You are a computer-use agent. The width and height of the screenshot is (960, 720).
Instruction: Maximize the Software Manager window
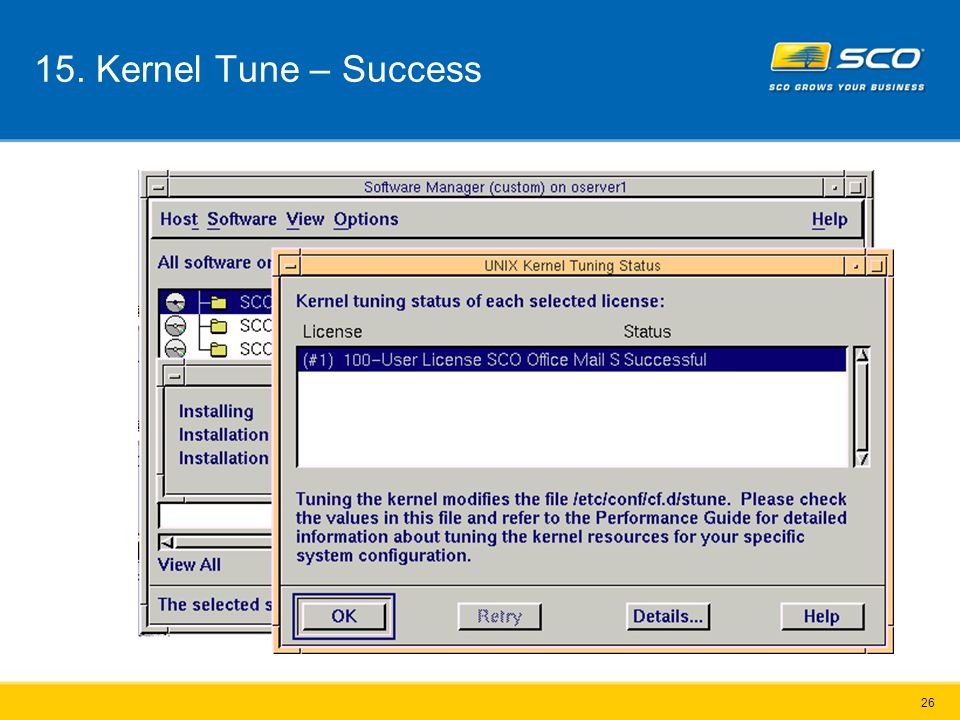coord(855,187)
